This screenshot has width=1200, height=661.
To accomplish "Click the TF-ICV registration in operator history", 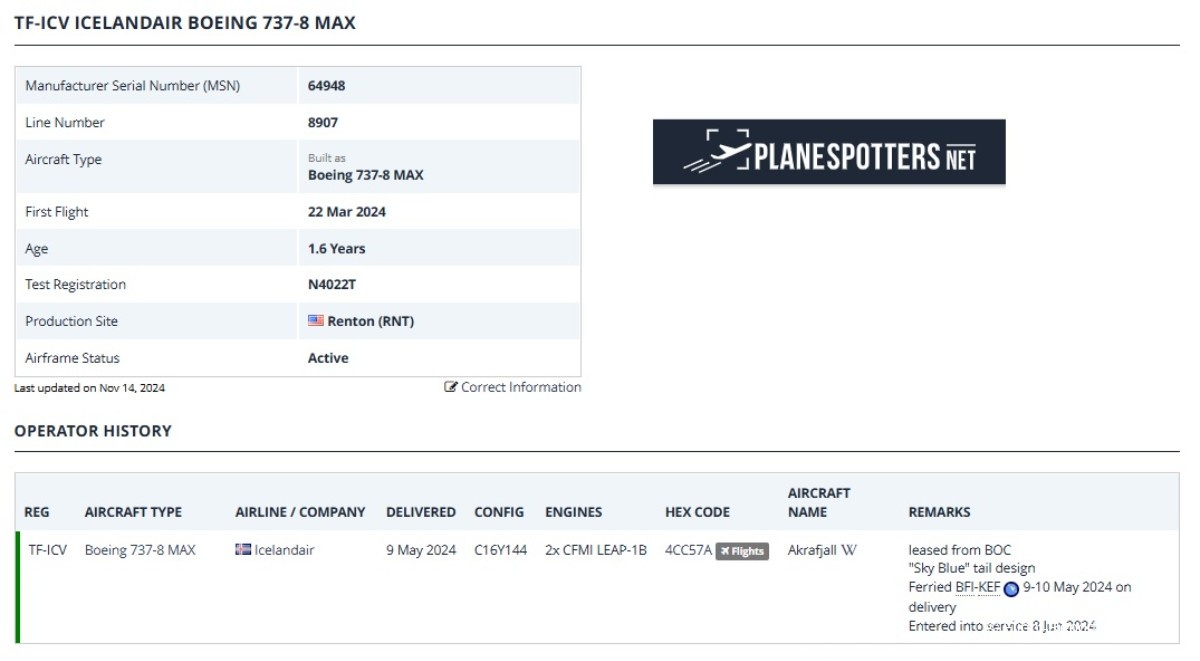I will click(47, 549).
